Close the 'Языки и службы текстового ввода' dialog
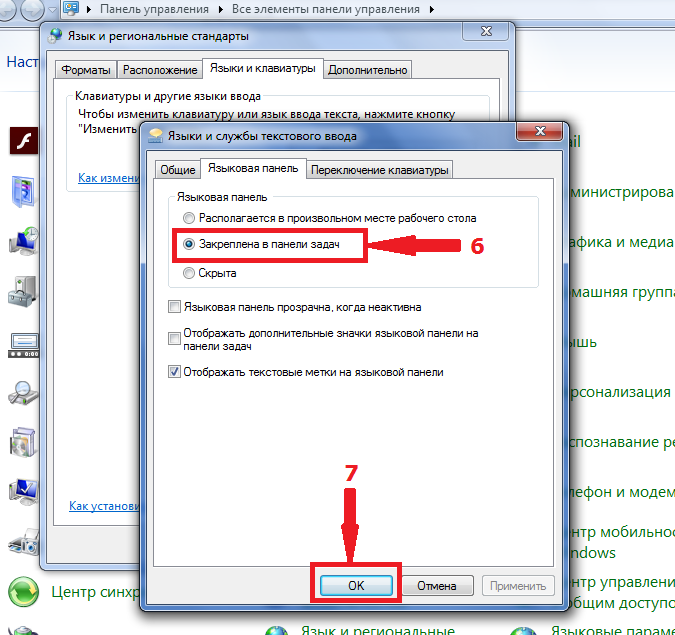 tap(540, 131)
